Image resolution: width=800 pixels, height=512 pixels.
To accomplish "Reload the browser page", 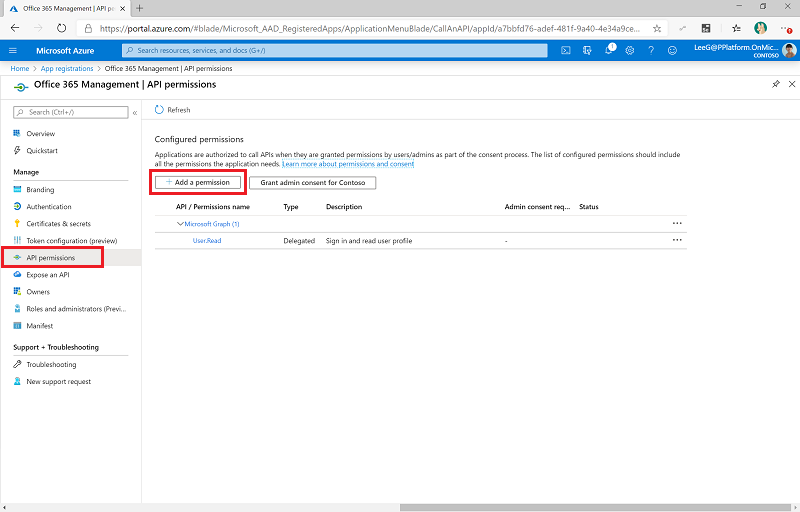I will click(x=61, y=28).
